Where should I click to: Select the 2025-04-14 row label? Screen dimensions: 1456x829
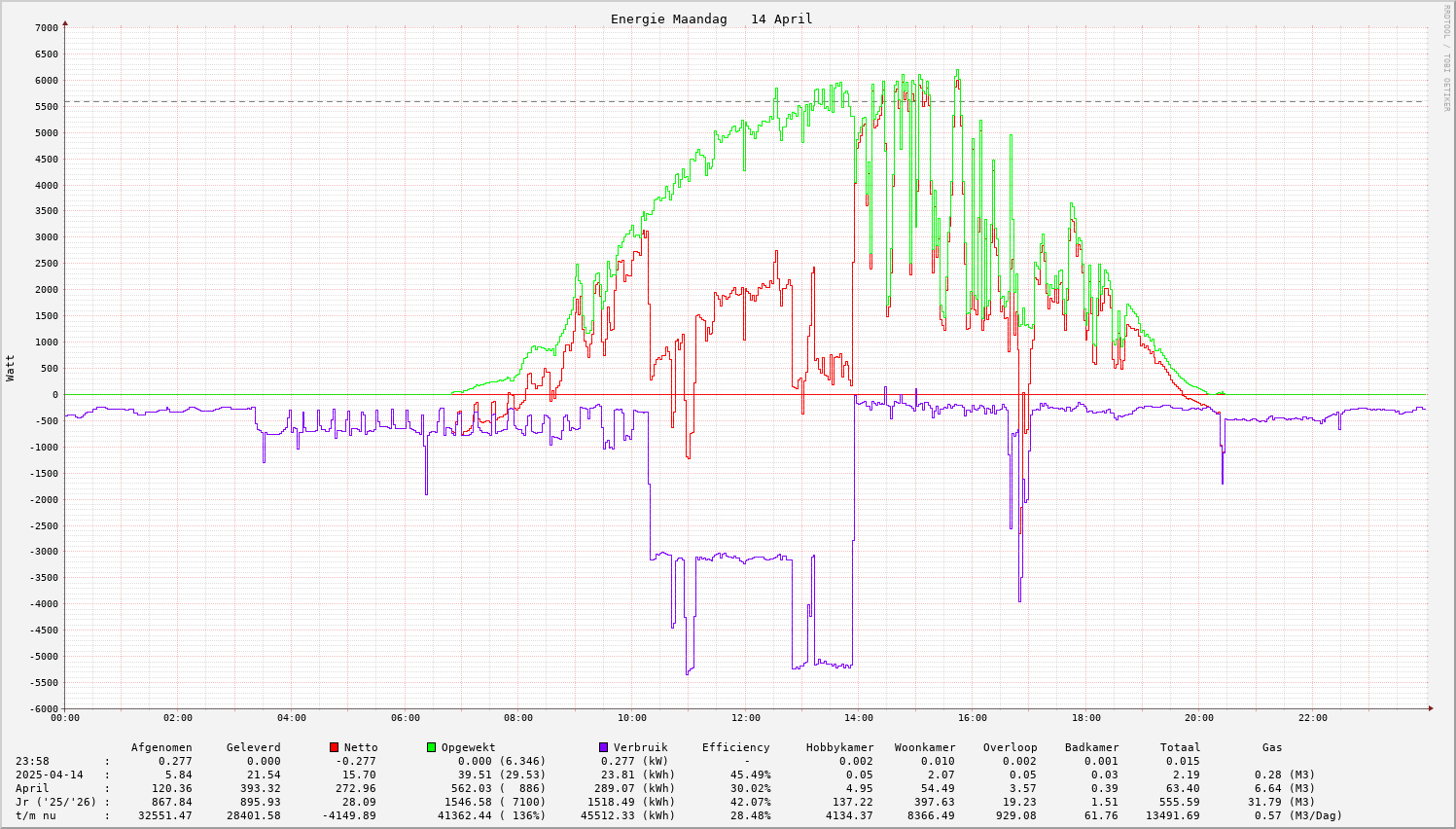tap(49, 775)
